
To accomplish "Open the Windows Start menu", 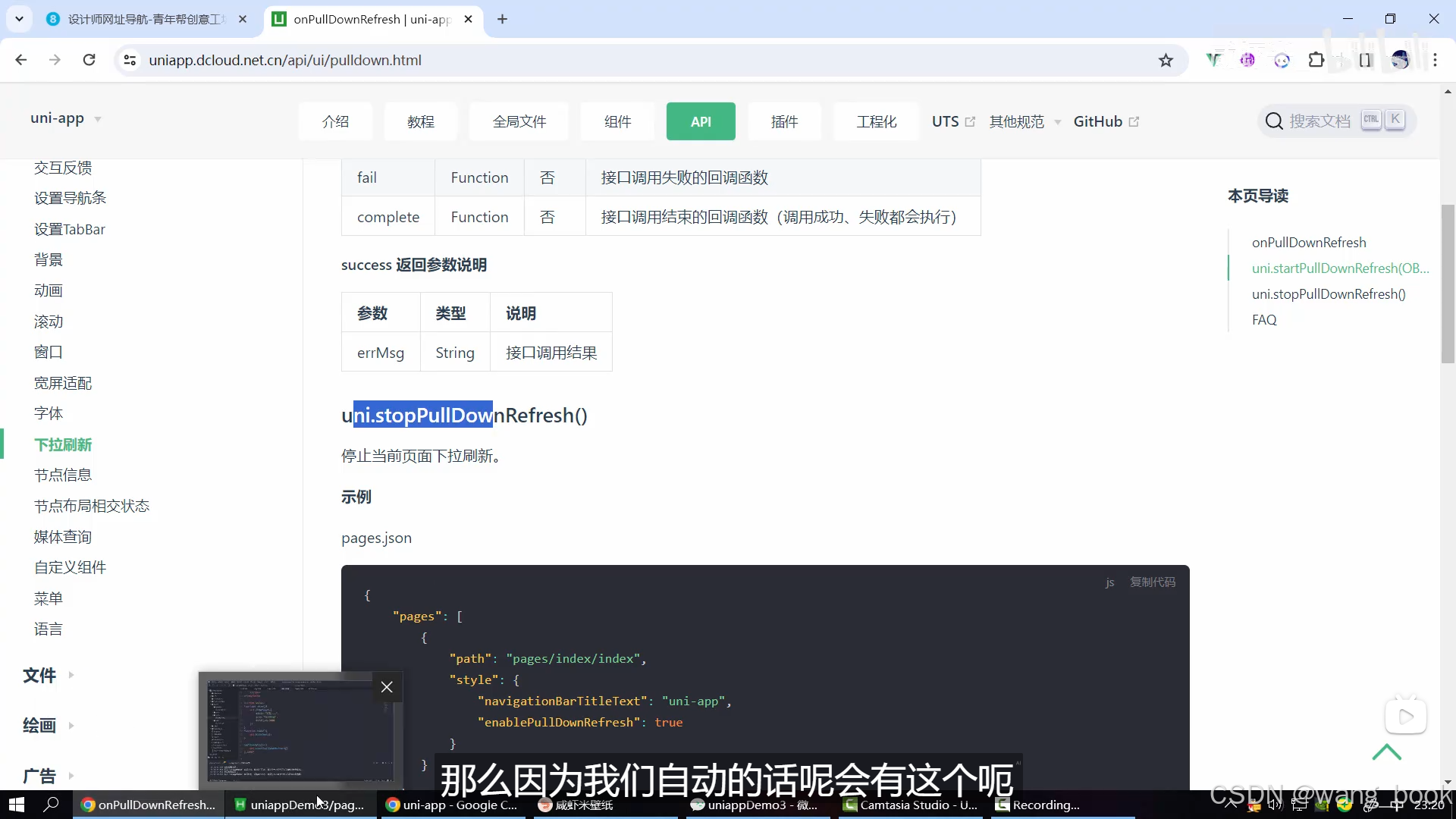I will point(16,805).
